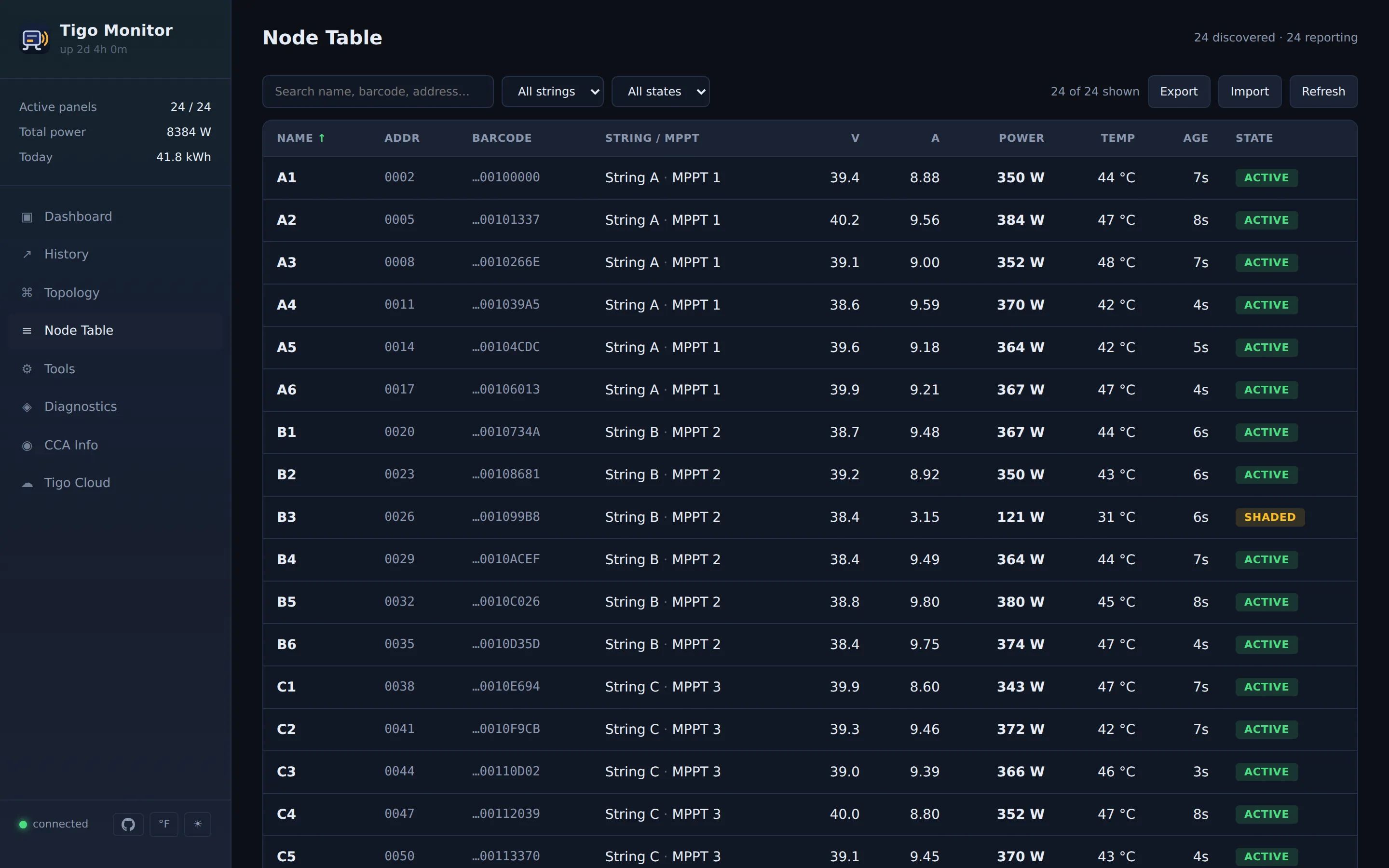Click the Tigo Cloud icon
The width and height of the screenshot is (1389, 868).
pos(27,483)
